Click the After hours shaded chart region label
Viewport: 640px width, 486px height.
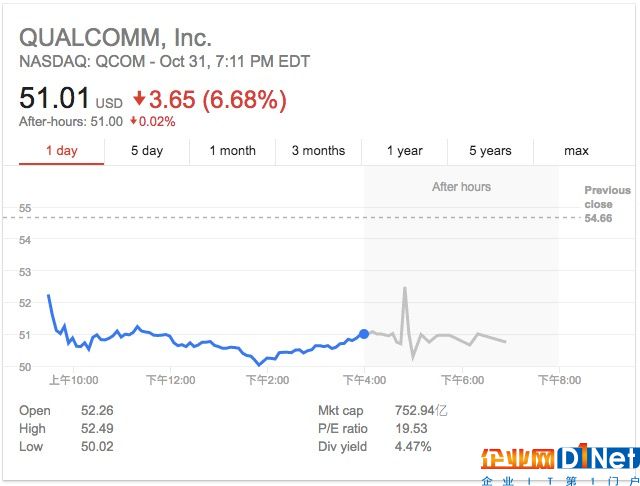pyautogui.click(x=461, y=187)
